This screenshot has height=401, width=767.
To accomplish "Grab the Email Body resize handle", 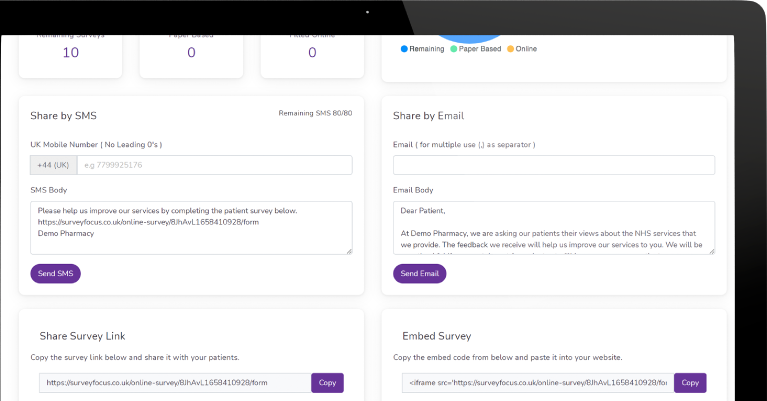I will coord(711,251).
